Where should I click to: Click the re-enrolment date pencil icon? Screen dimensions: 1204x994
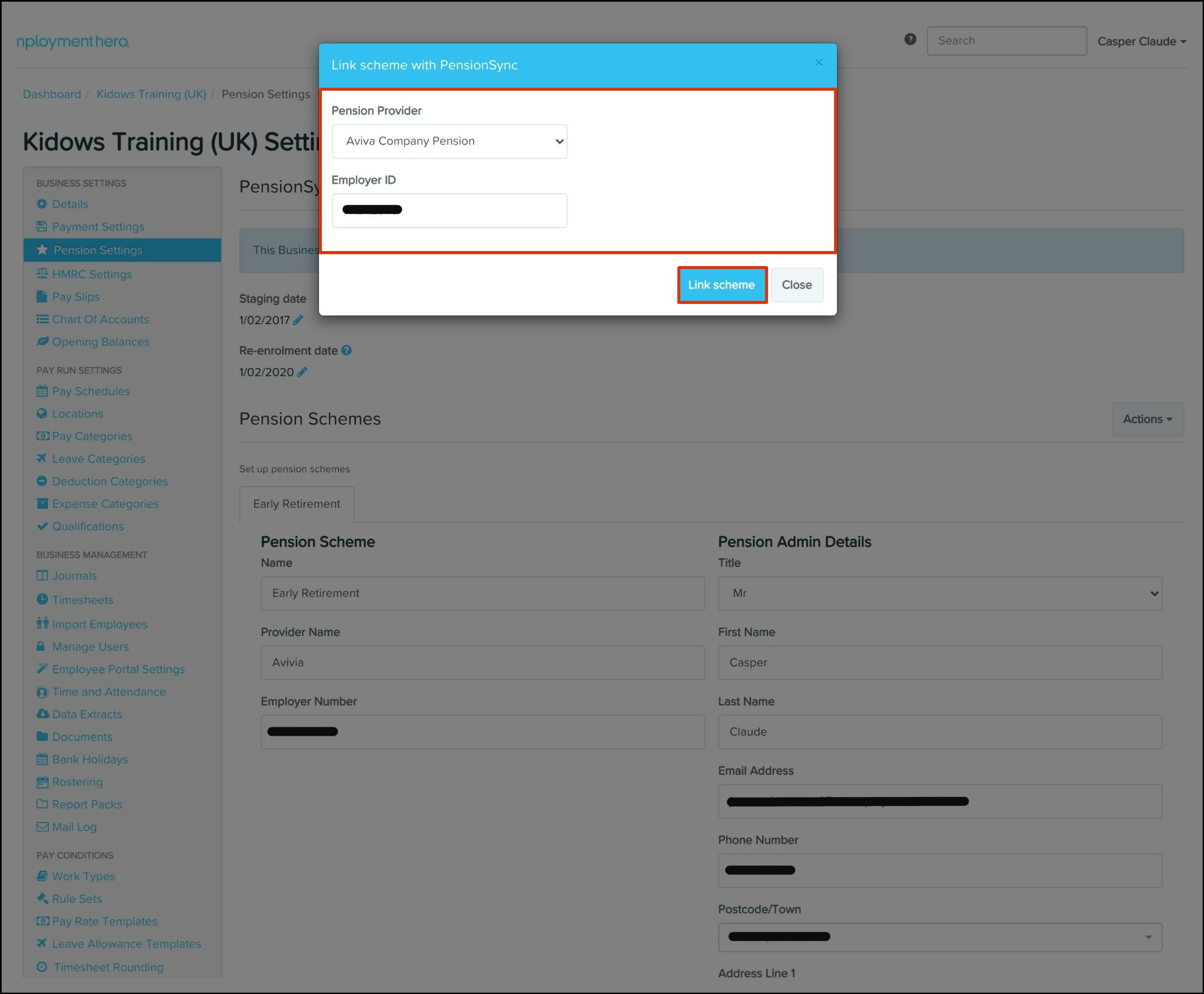303,372
